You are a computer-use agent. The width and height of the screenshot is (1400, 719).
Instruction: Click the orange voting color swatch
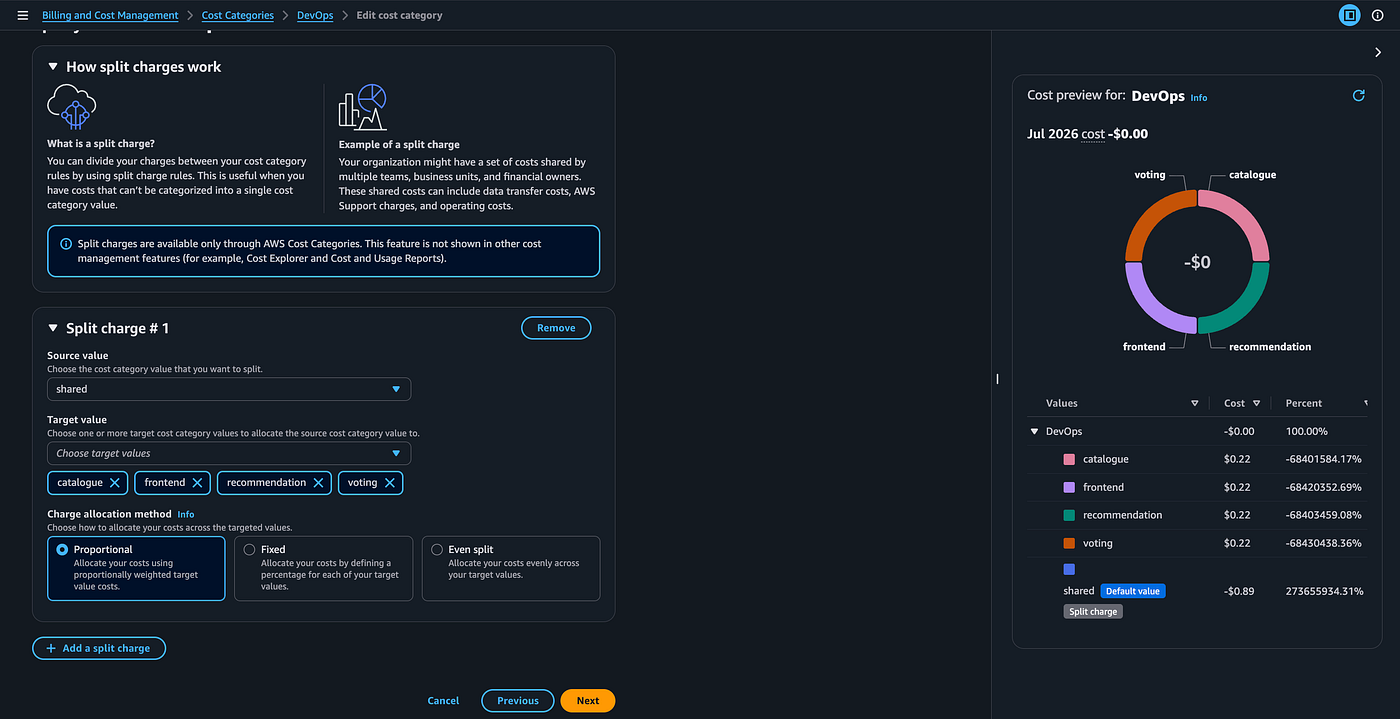click(x=1069, y=543)
